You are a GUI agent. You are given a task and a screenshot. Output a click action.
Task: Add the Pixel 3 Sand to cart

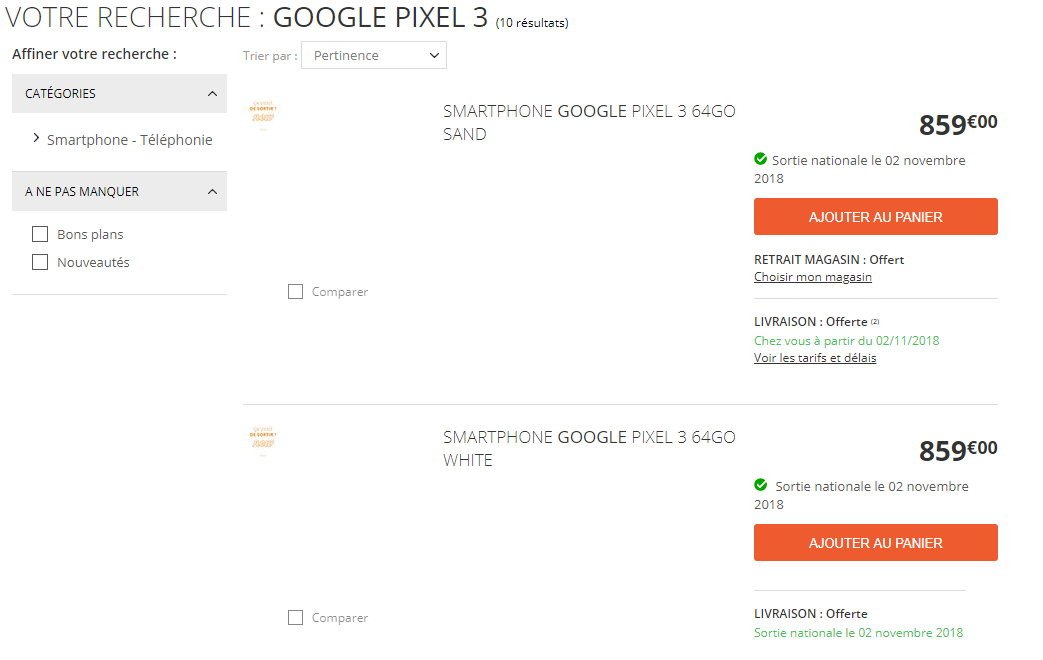875,217
